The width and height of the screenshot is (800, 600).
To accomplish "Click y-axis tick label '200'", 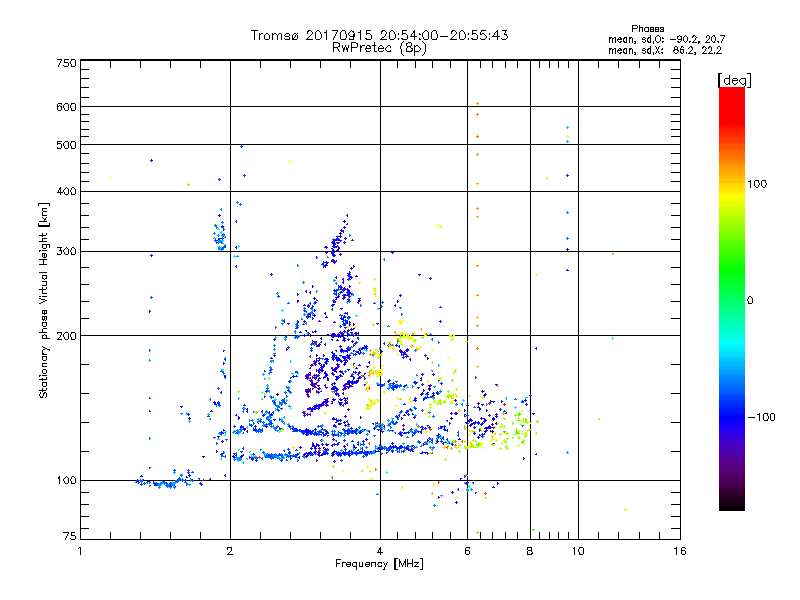I will pos(66,336).
